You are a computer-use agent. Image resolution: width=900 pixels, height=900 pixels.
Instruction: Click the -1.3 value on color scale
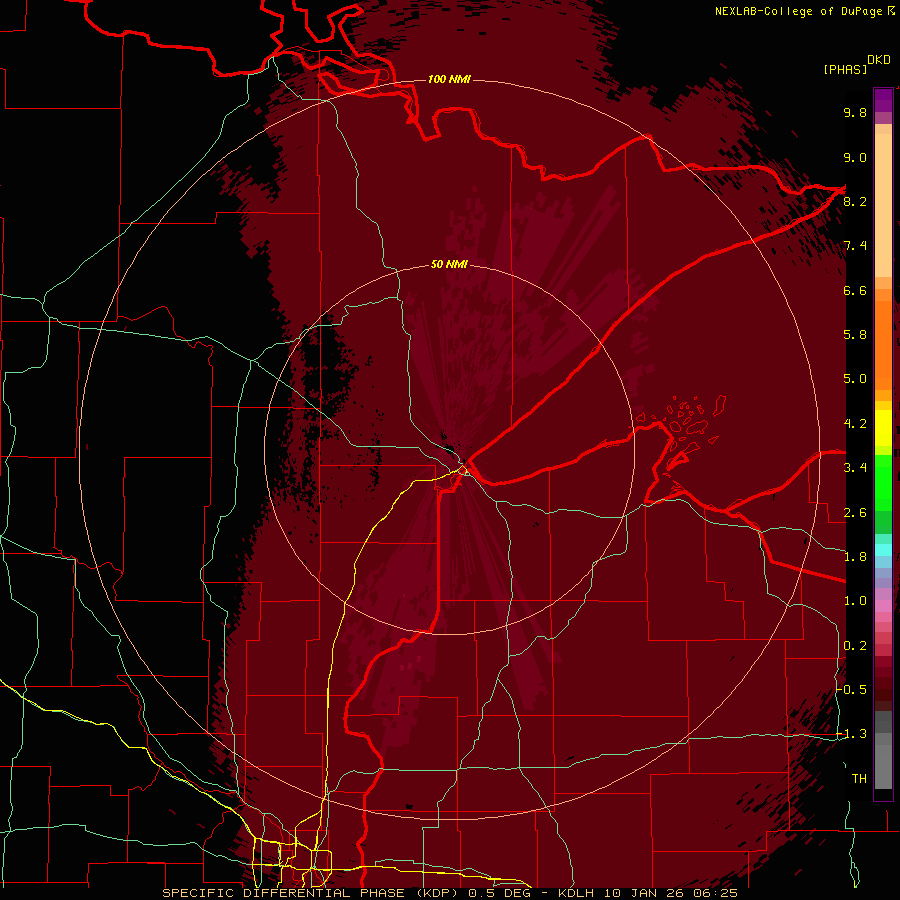coord(852,734)
